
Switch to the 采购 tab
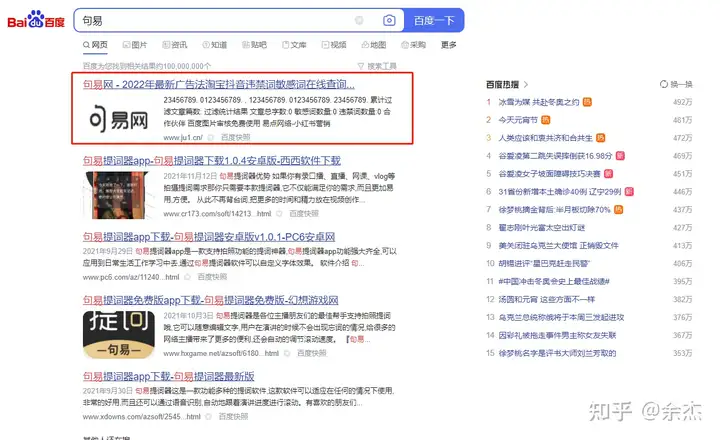click(413, 45)
